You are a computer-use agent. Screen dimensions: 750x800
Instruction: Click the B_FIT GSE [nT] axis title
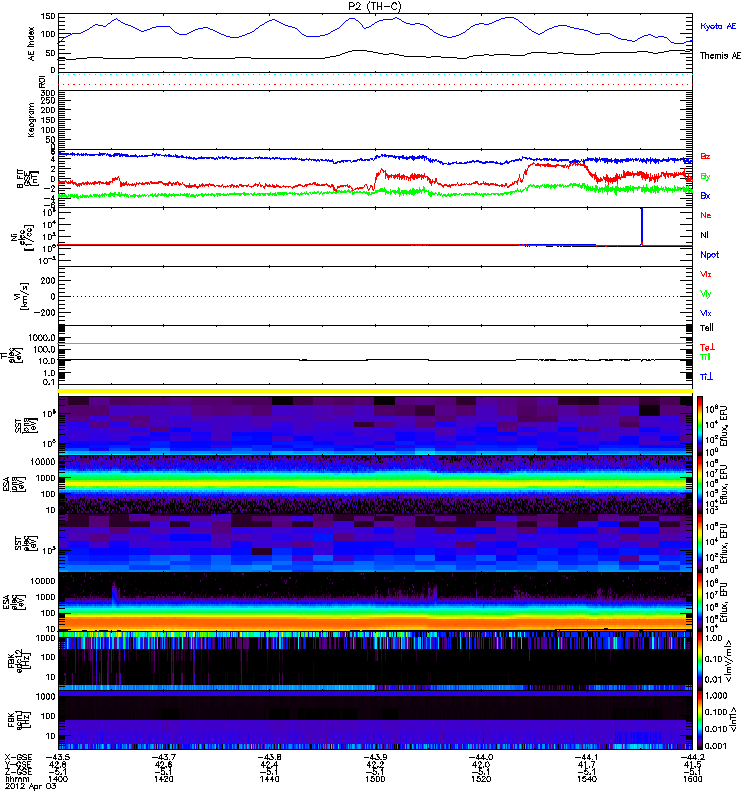pos(28,179)
